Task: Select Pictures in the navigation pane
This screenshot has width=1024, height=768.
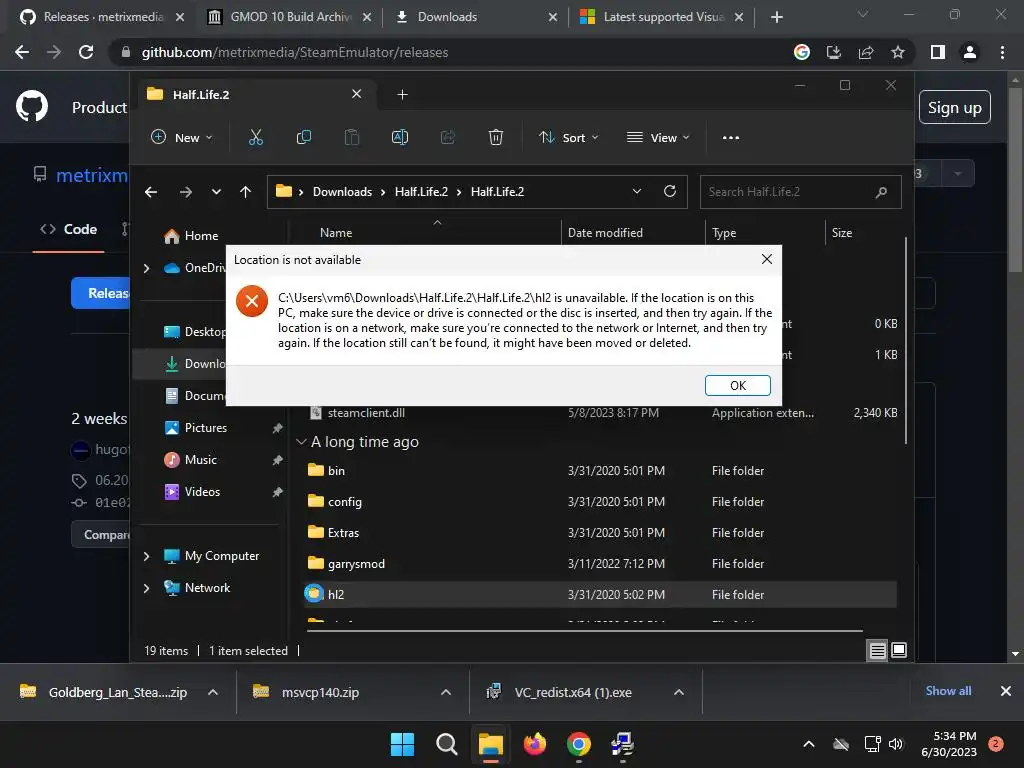Action: [x=206, y=428]
